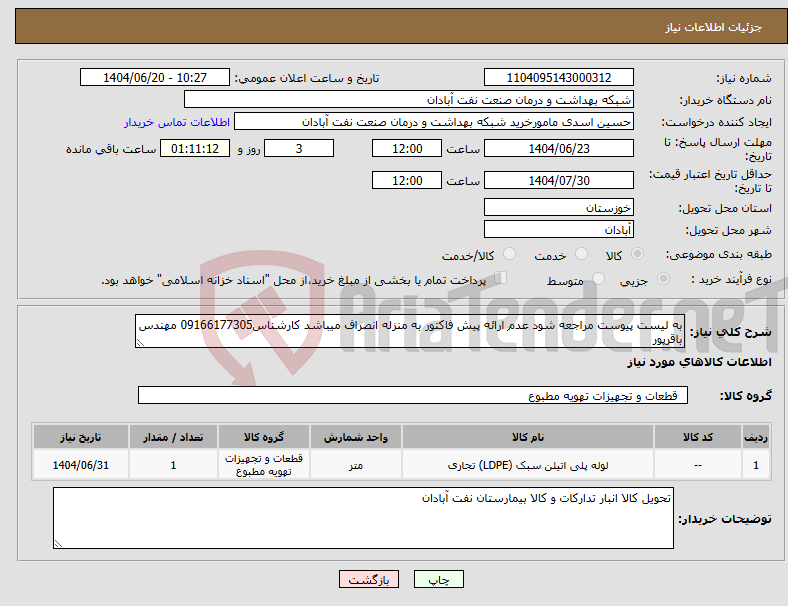The image size is (788, 606).
Task: Click the کد کالا column header
Action: pos(698,437)
